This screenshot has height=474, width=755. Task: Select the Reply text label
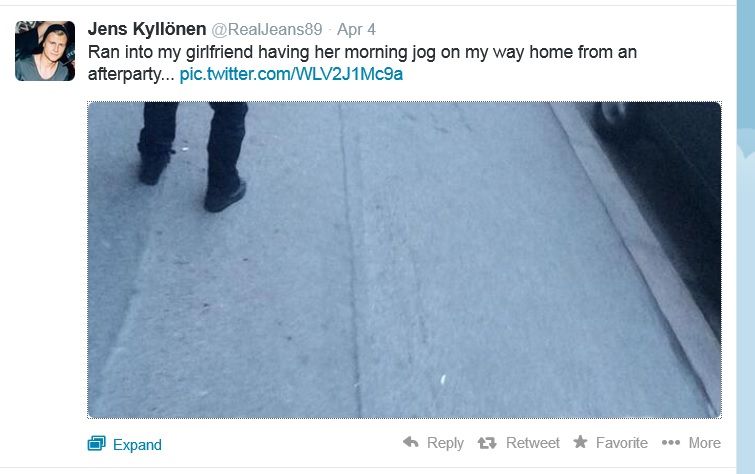point(445,443)
